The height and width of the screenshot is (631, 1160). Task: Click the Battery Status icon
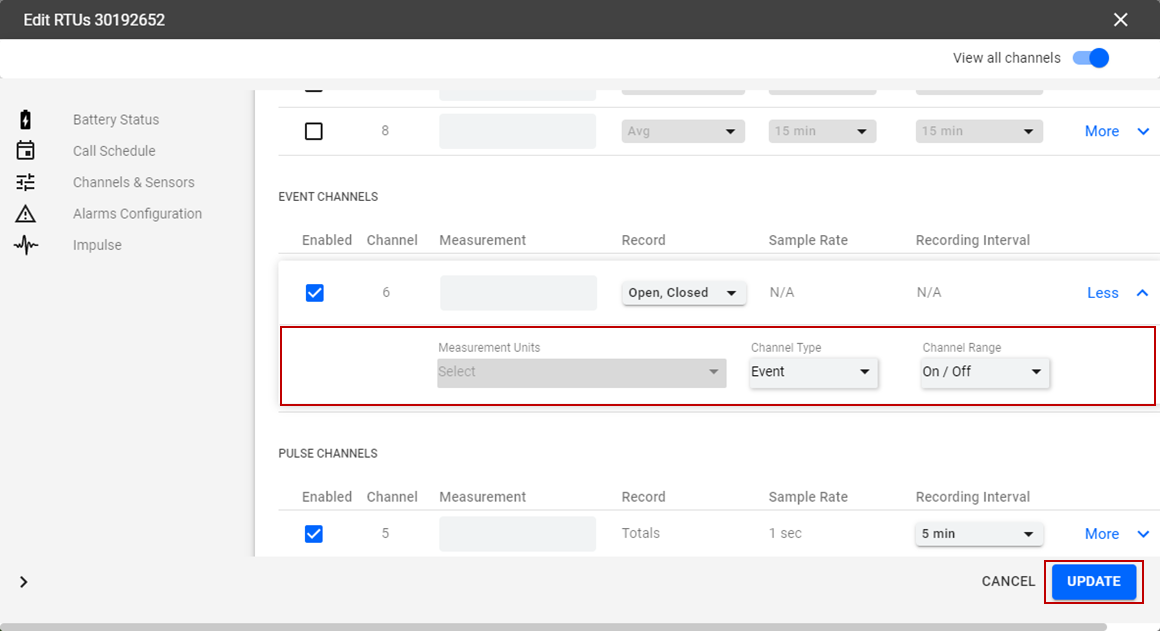[x=26, y=120]
